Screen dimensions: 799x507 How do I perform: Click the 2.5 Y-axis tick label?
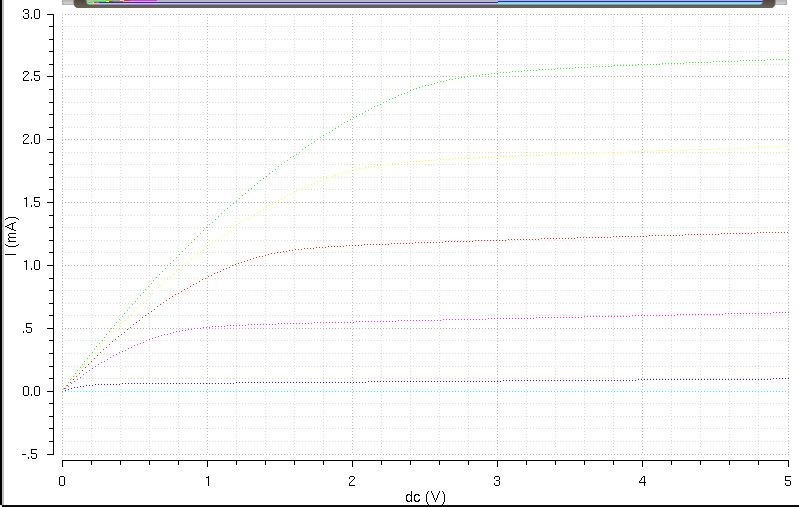point(31,77)
